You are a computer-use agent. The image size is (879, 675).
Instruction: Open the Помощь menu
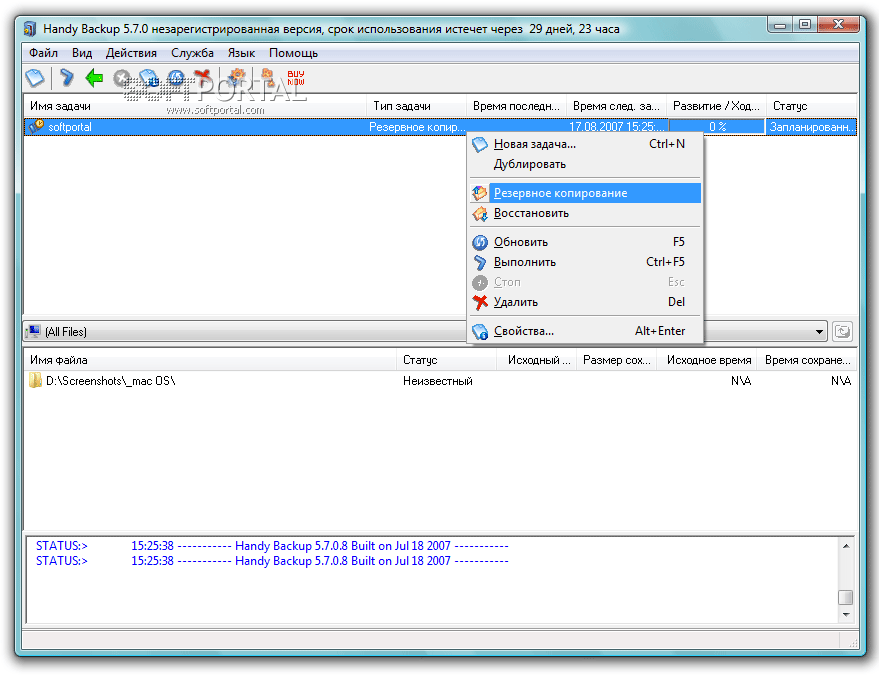click(x=293, y=53)
